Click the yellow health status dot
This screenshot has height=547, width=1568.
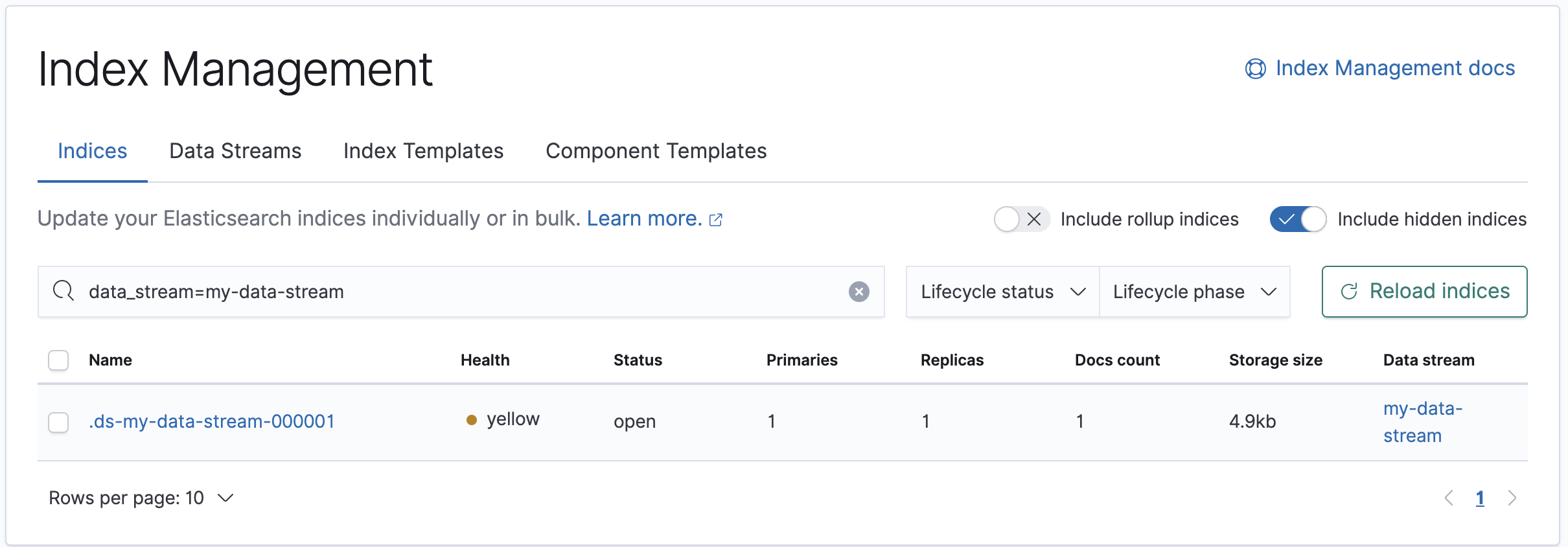pyautogui.click(x=472, y=420)
